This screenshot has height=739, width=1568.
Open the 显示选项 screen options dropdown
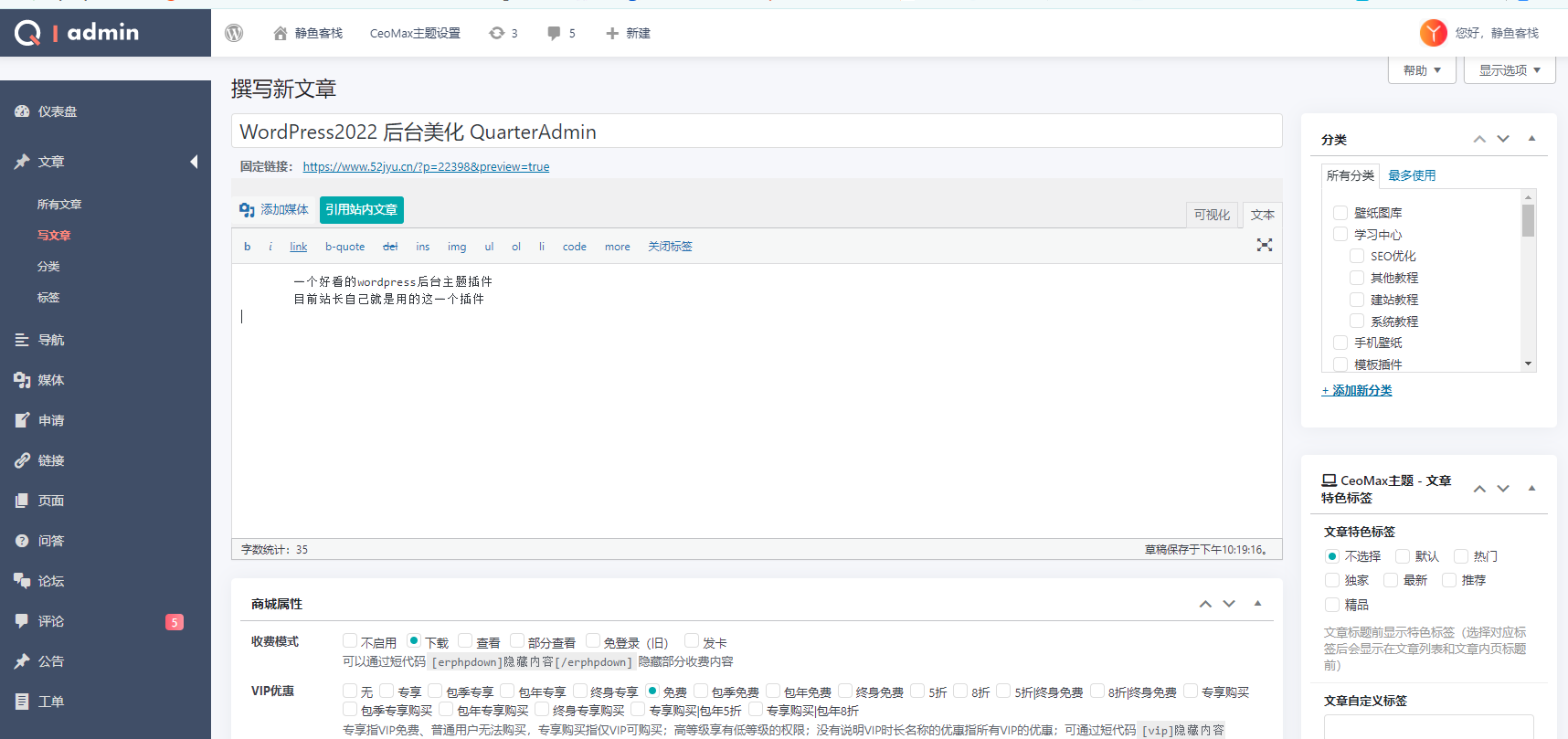tap(1509, 70)
